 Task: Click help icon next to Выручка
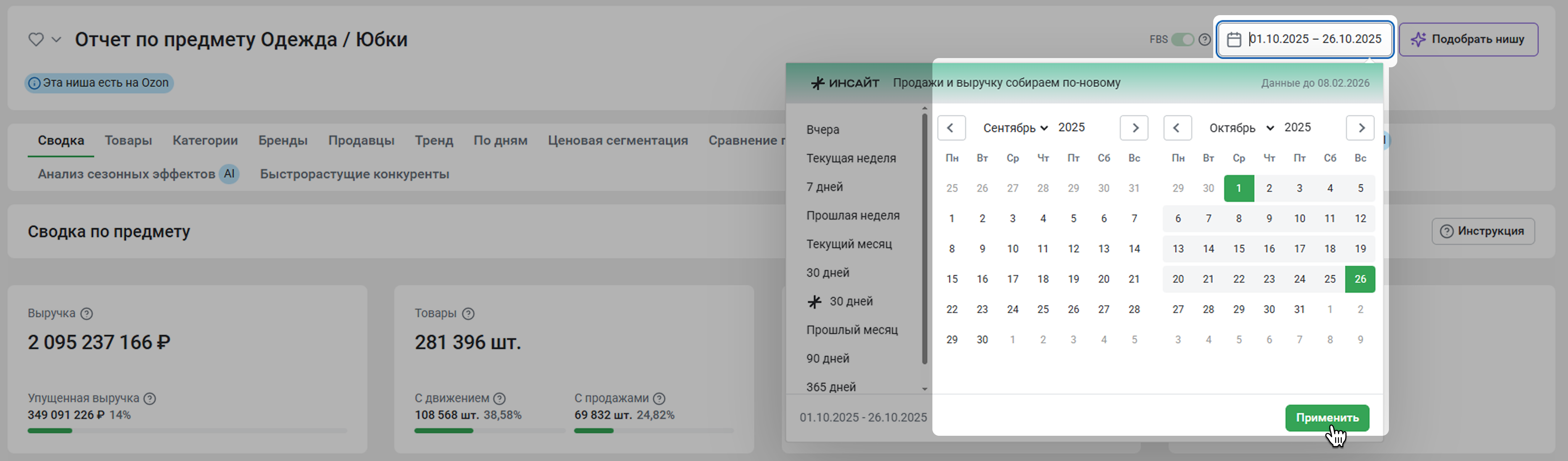(x=87, y=314)
